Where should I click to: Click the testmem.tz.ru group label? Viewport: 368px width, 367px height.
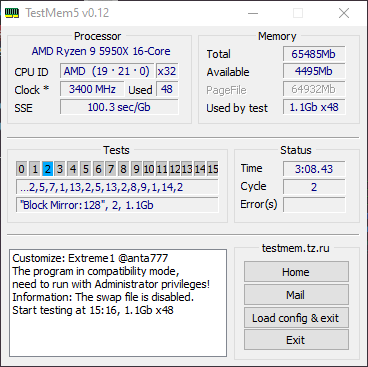point(296,248)
